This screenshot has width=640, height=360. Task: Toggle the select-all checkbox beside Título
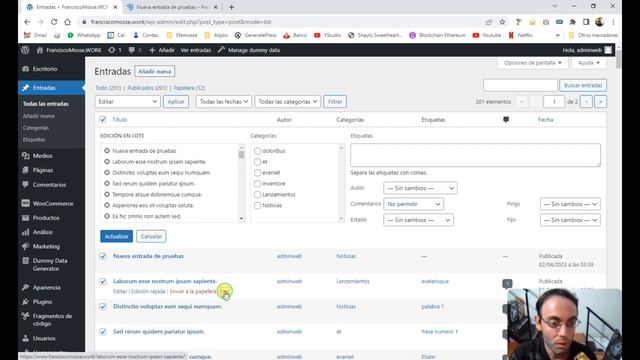pos(102,120)
